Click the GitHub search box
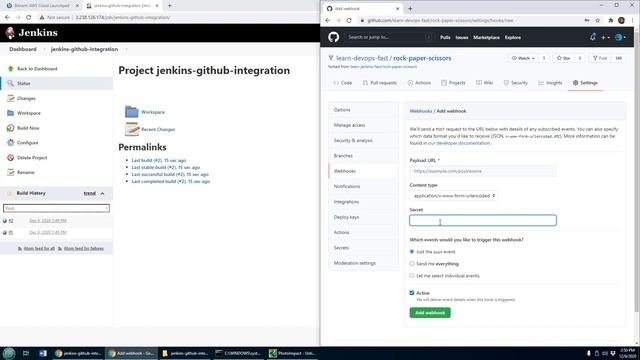The width and height of the screenshot is (640, 360). coord(388,37)
